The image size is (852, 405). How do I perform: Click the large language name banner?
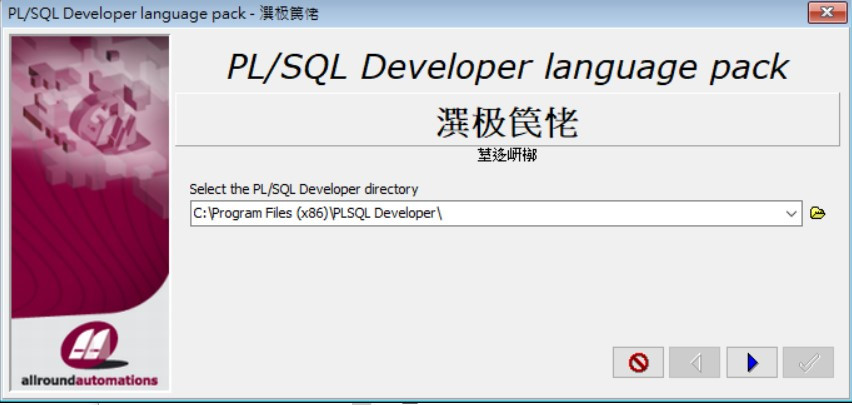[508, 120]
